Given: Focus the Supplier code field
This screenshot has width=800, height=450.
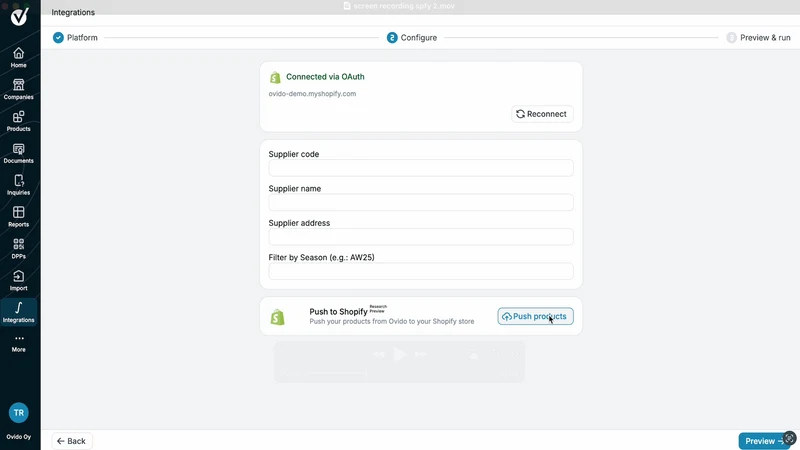Looking at the screenshot, I should pos(421,168).
